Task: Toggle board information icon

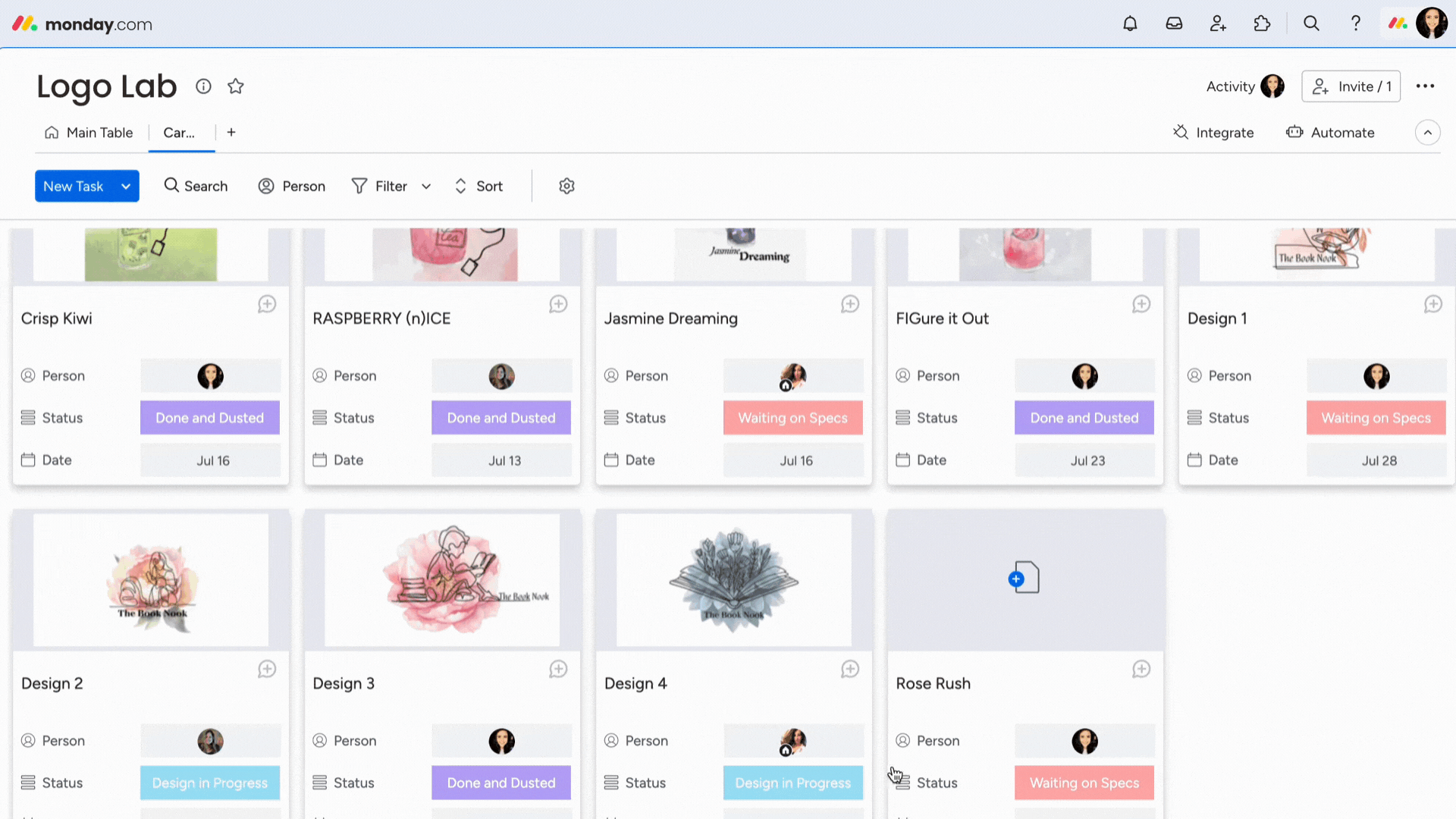Action: coord(204,85)
